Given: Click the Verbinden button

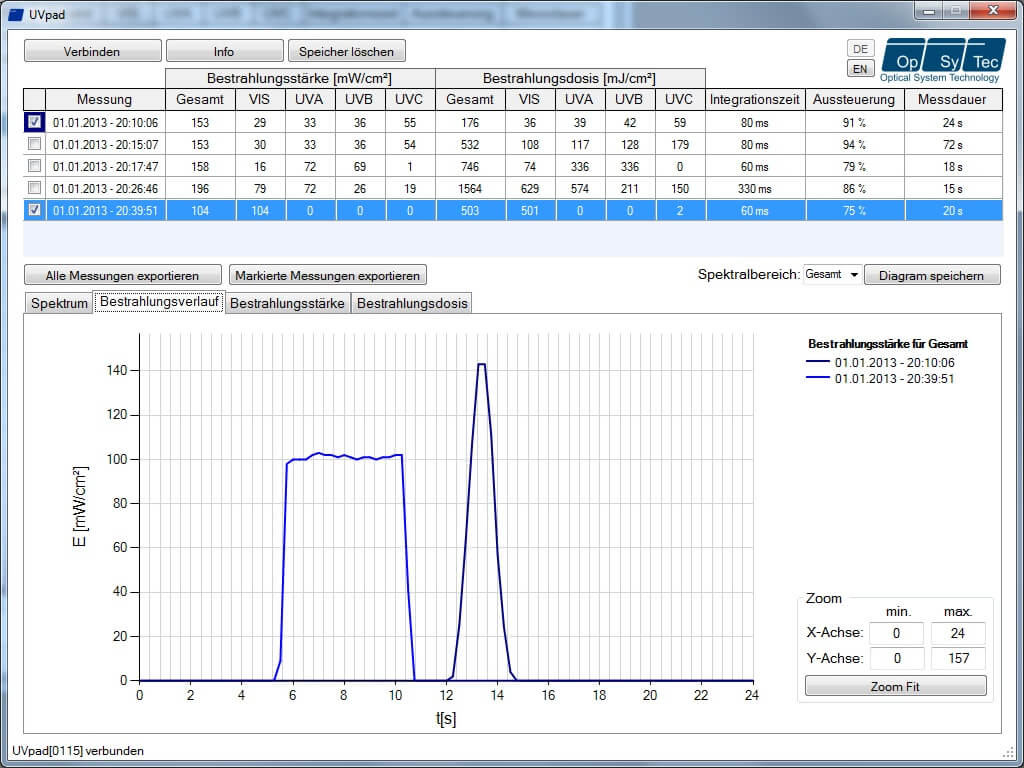Looking at the screenshot, I should [92, 49].
